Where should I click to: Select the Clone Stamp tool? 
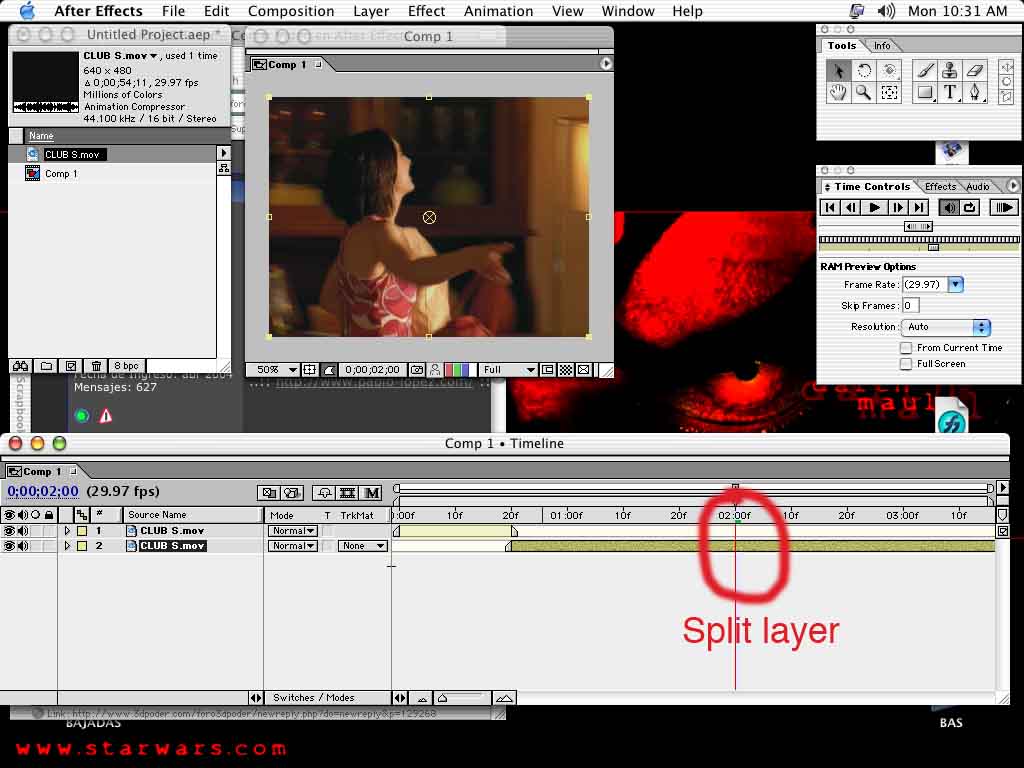pyautogui.click(x=950, y=71)
